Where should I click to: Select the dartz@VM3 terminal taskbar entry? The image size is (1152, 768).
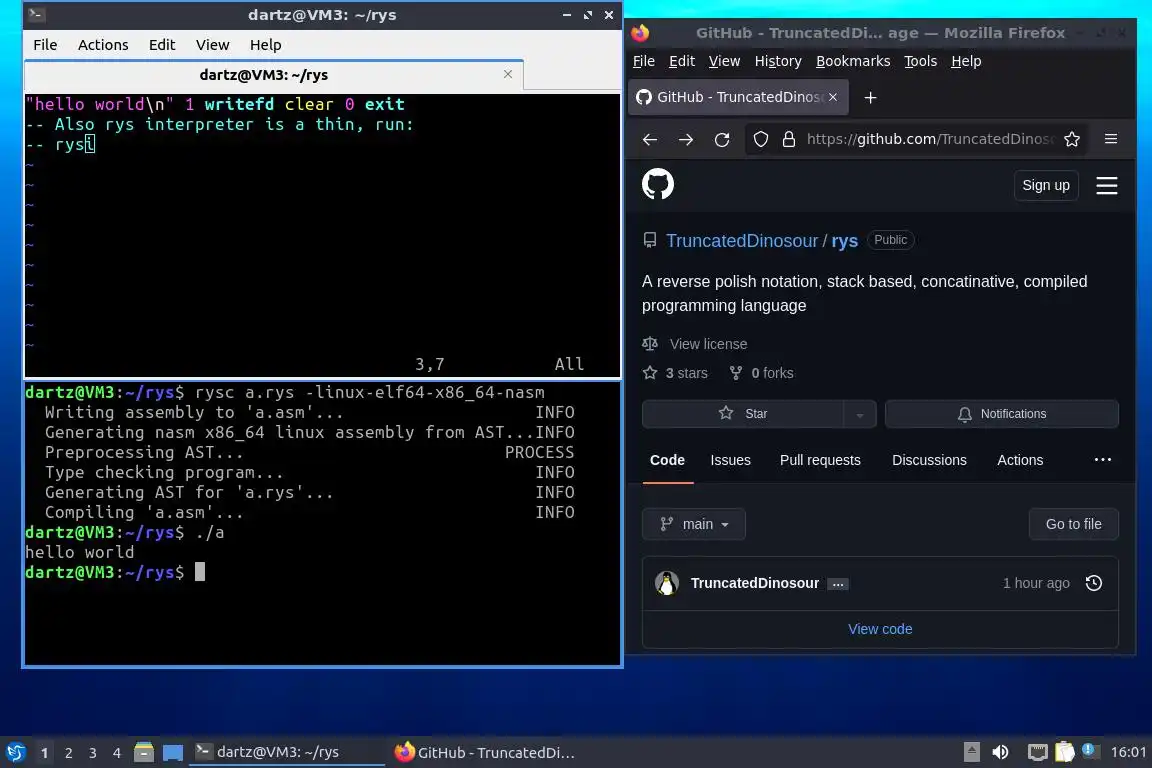click(x=287, y=752)
